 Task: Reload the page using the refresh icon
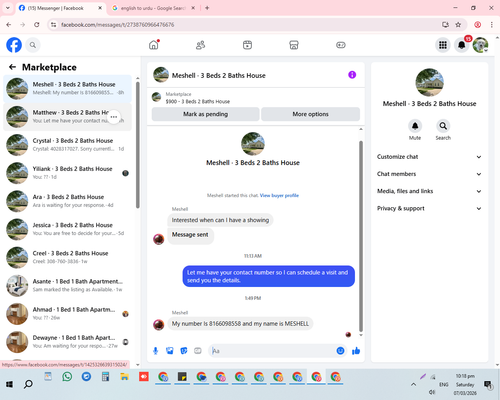pyautogui.click(x=37, y=25)
